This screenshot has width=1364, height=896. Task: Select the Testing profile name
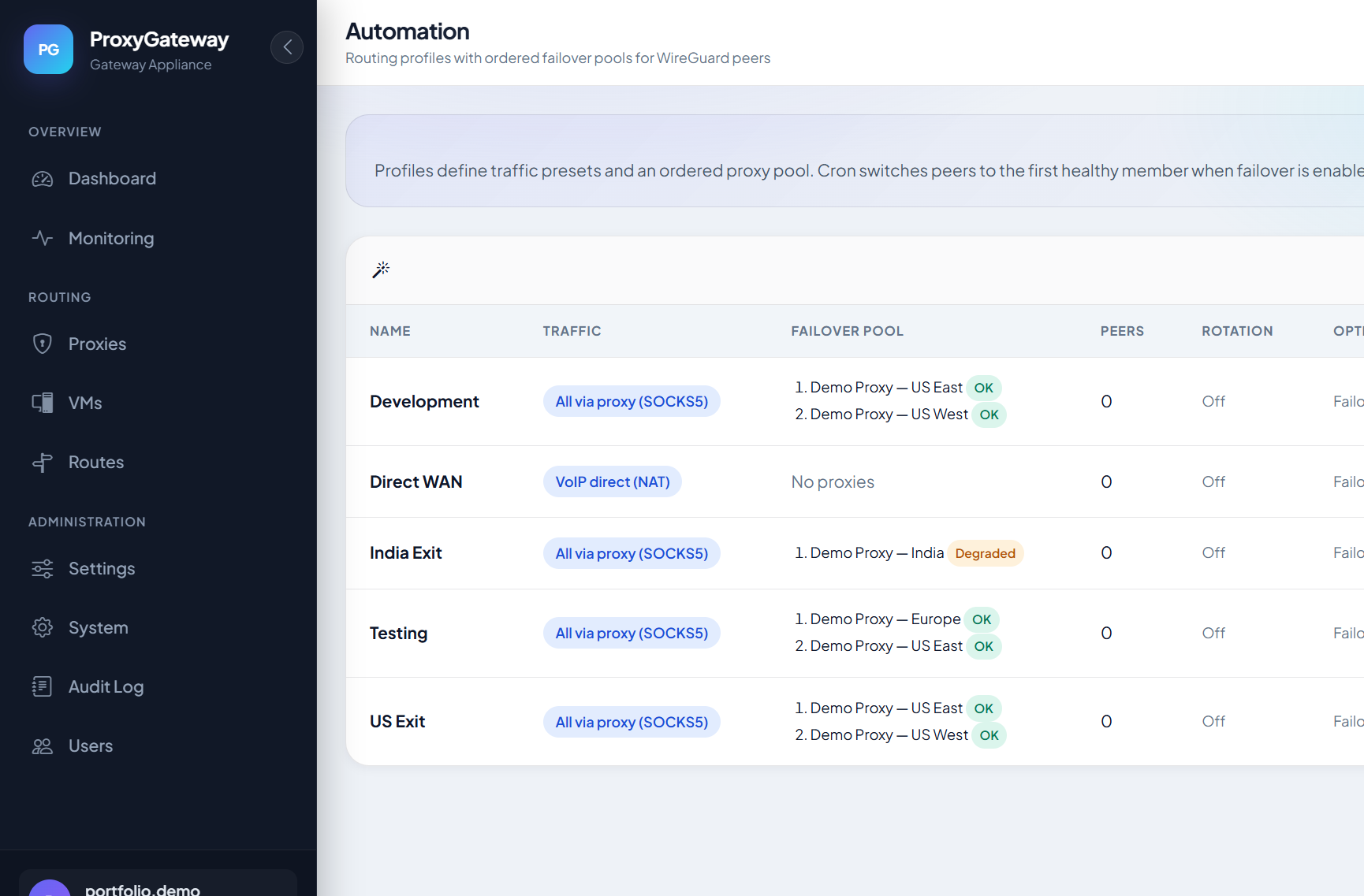398,633
